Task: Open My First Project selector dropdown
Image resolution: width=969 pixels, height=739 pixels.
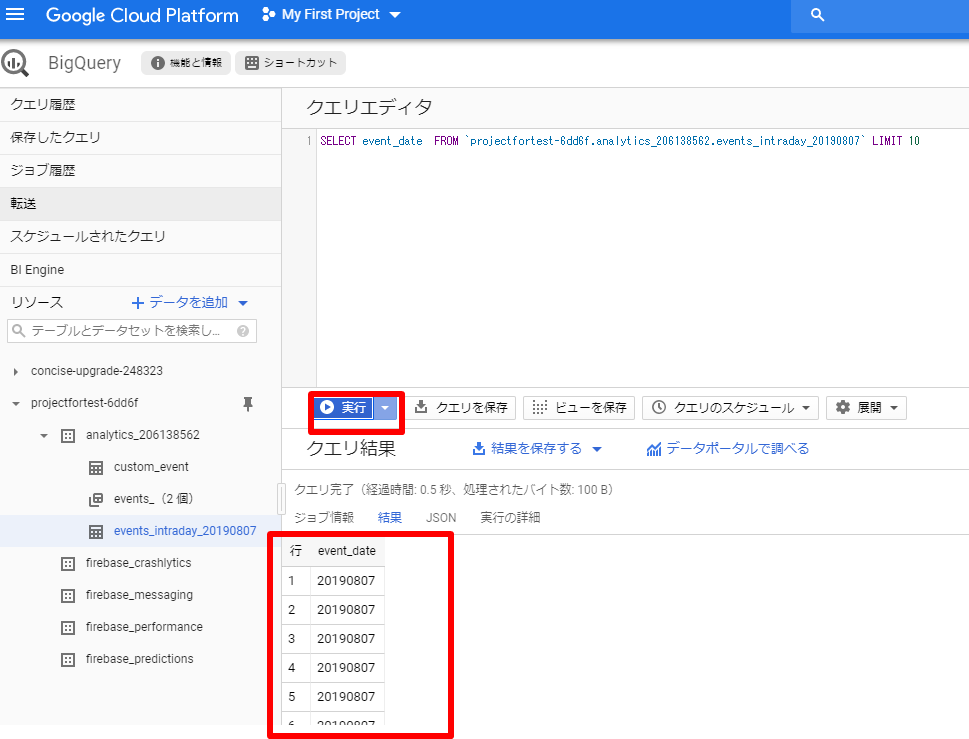Action: tap(341, 14)
